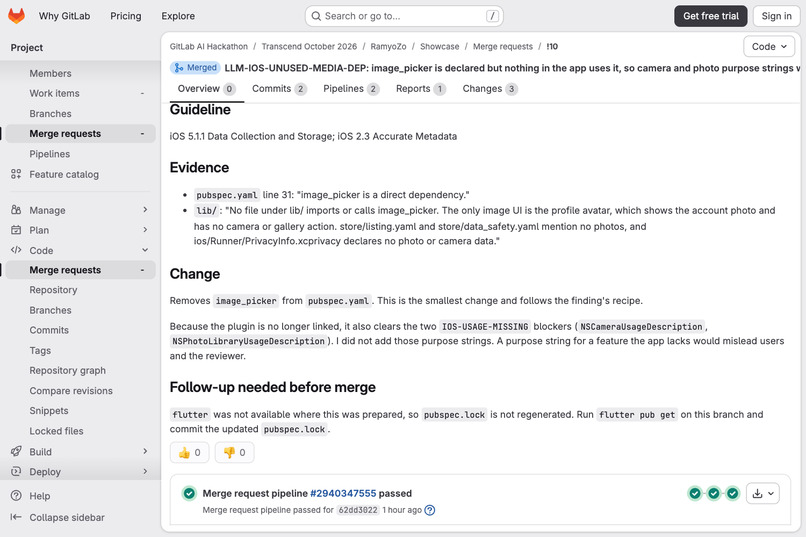The height and width of the screenshot is (537, 806).
Task: Click the GitLab fox logo
Action: click(16, 16)
